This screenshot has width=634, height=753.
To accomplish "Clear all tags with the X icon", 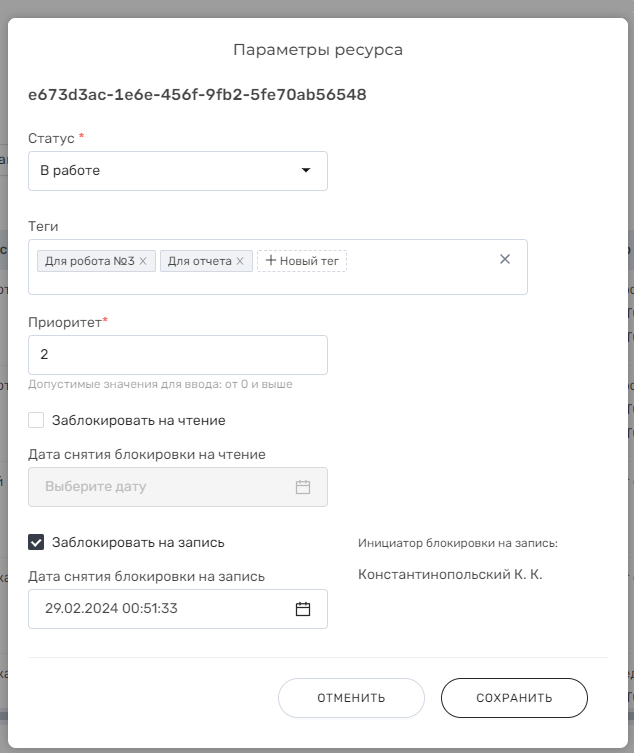I will click(x=505, y=259).
